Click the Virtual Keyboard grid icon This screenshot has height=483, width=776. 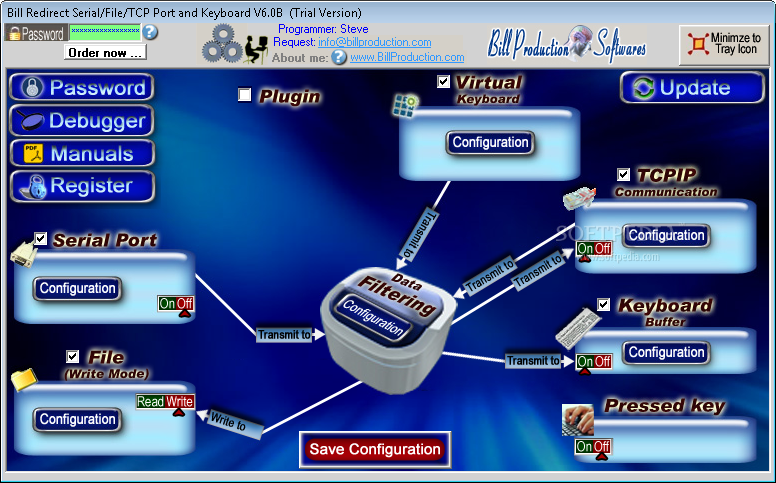pyautogui.click(x=406, y=106)
